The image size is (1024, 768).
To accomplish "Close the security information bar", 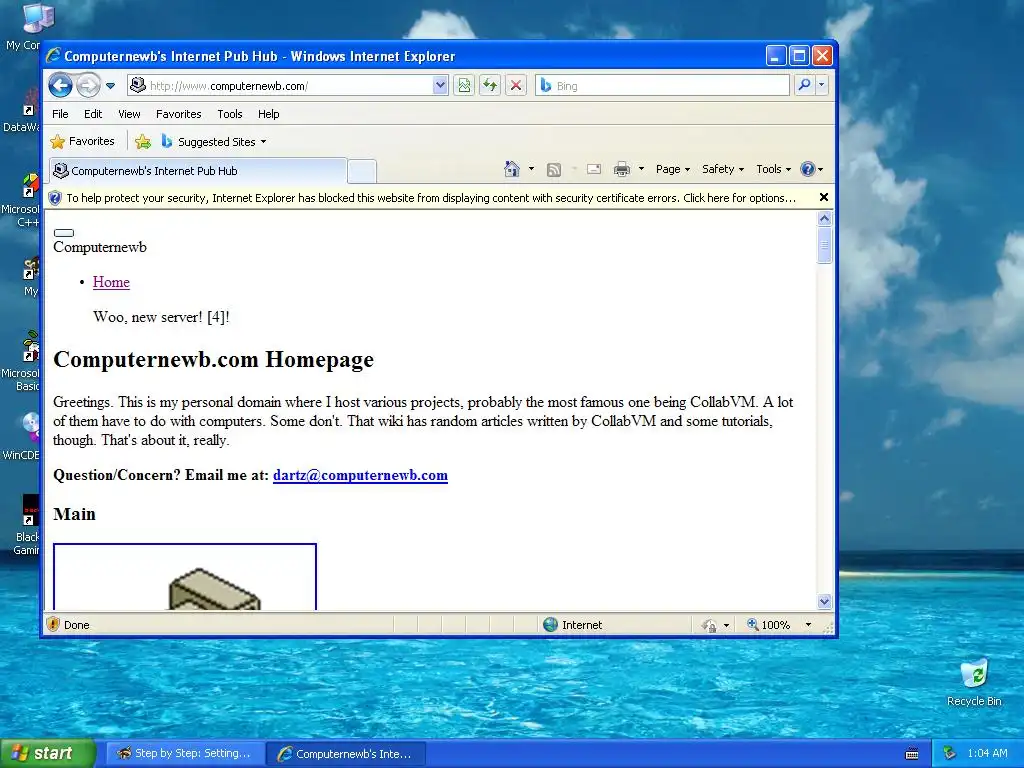I will tap(824, 197).
